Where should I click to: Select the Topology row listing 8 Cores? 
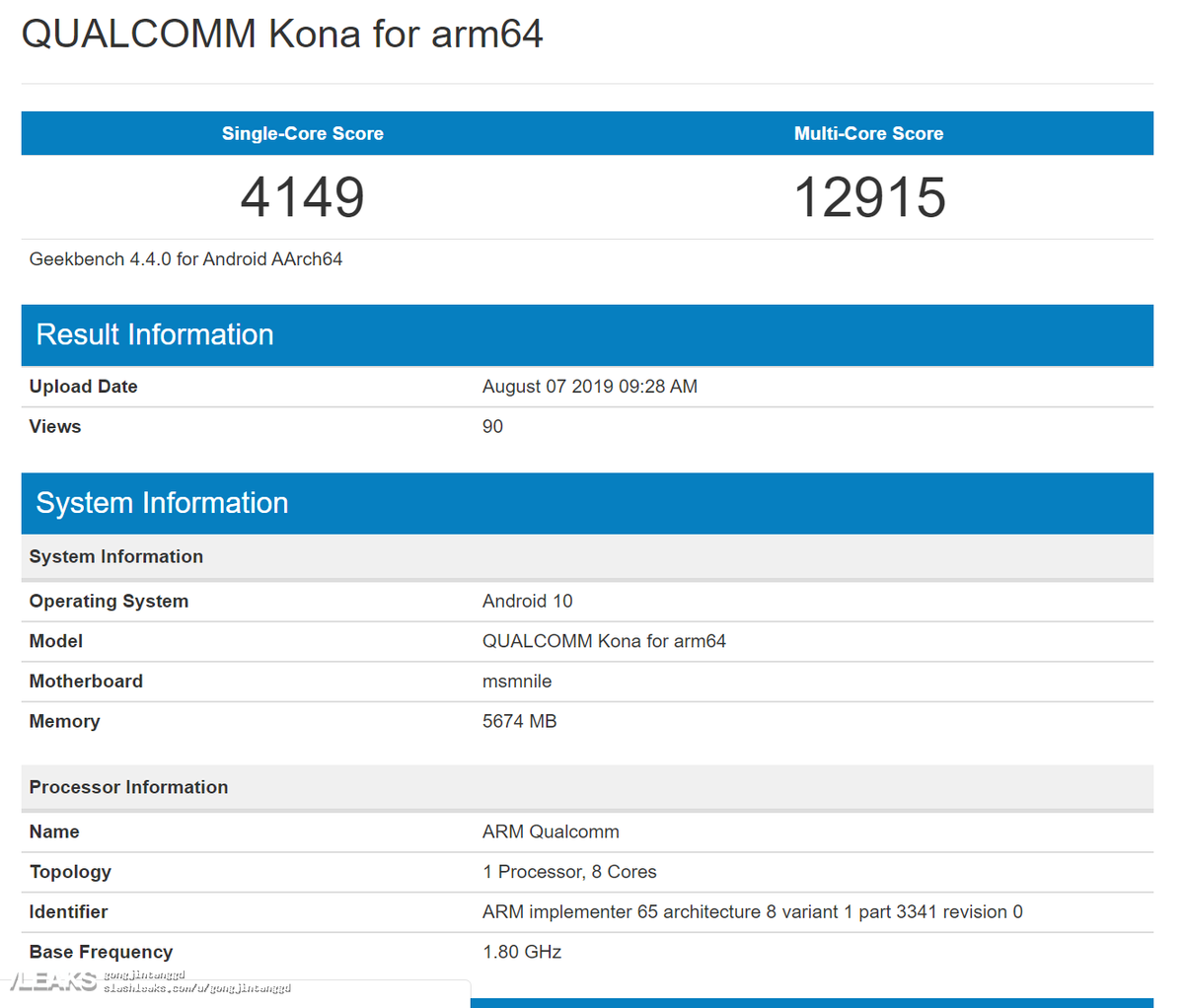click(569, 872)
